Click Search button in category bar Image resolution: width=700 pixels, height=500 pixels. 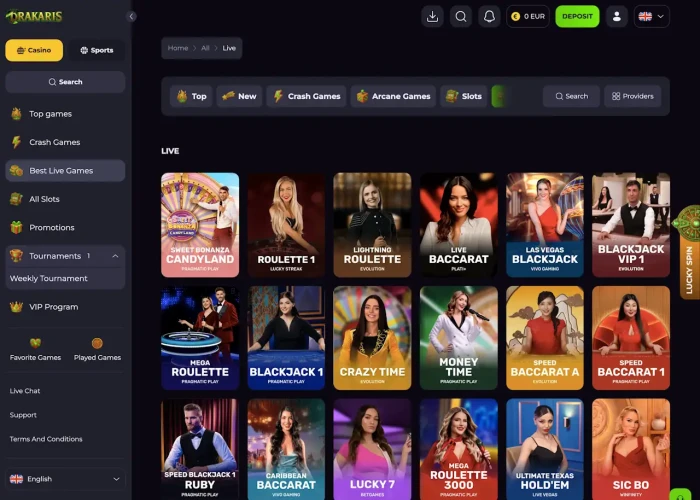click(x=571, y=96)
